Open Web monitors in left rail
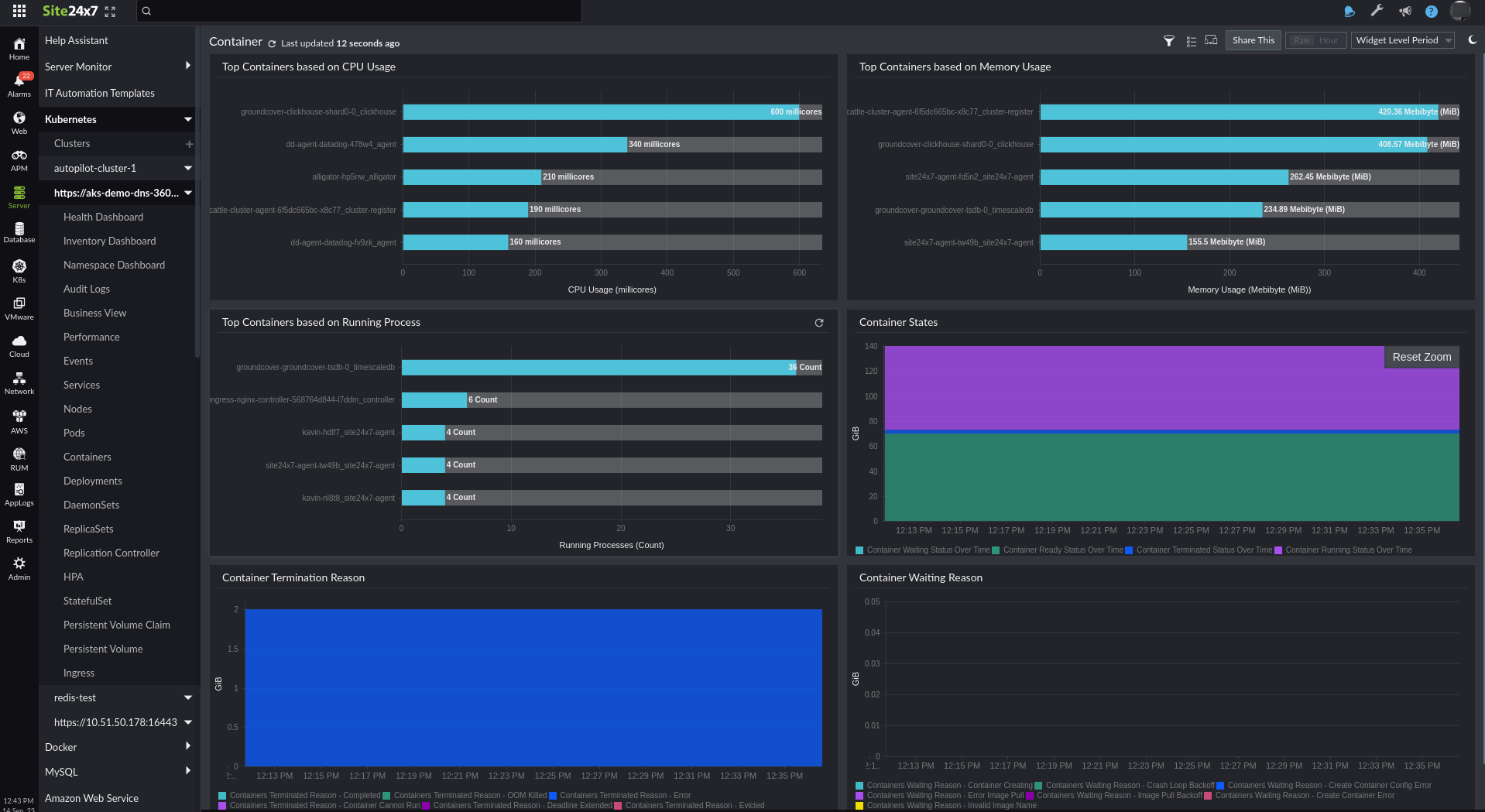The image size is (1485, 812). click(19, 122)
